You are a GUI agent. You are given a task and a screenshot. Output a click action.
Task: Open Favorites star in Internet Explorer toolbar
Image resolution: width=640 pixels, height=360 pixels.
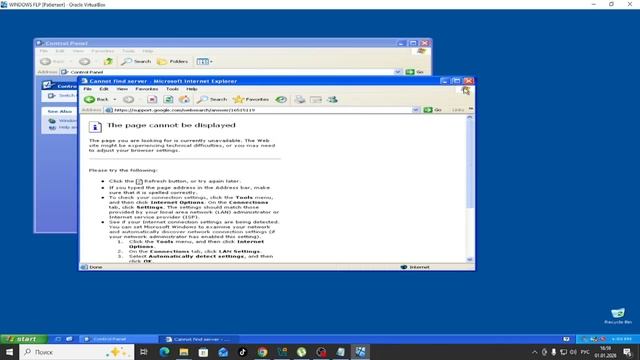(251, 99)
